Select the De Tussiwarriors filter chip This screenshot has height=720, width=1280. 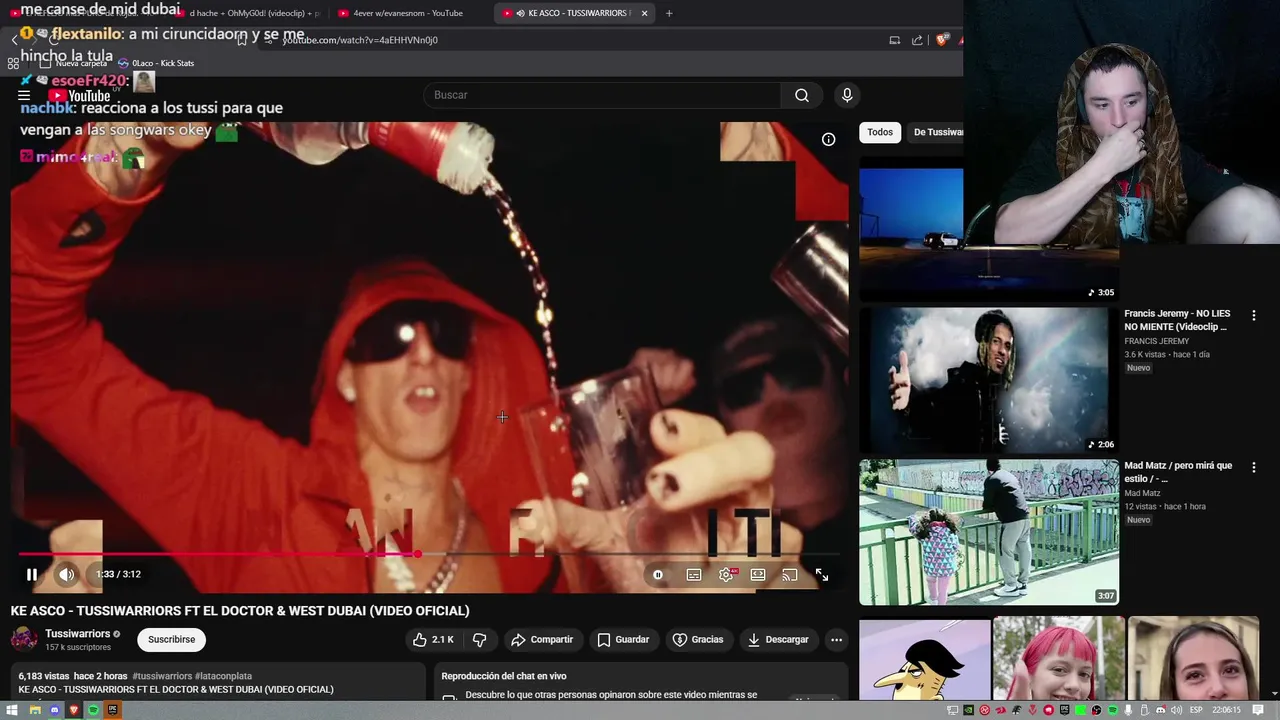(935, 132)
